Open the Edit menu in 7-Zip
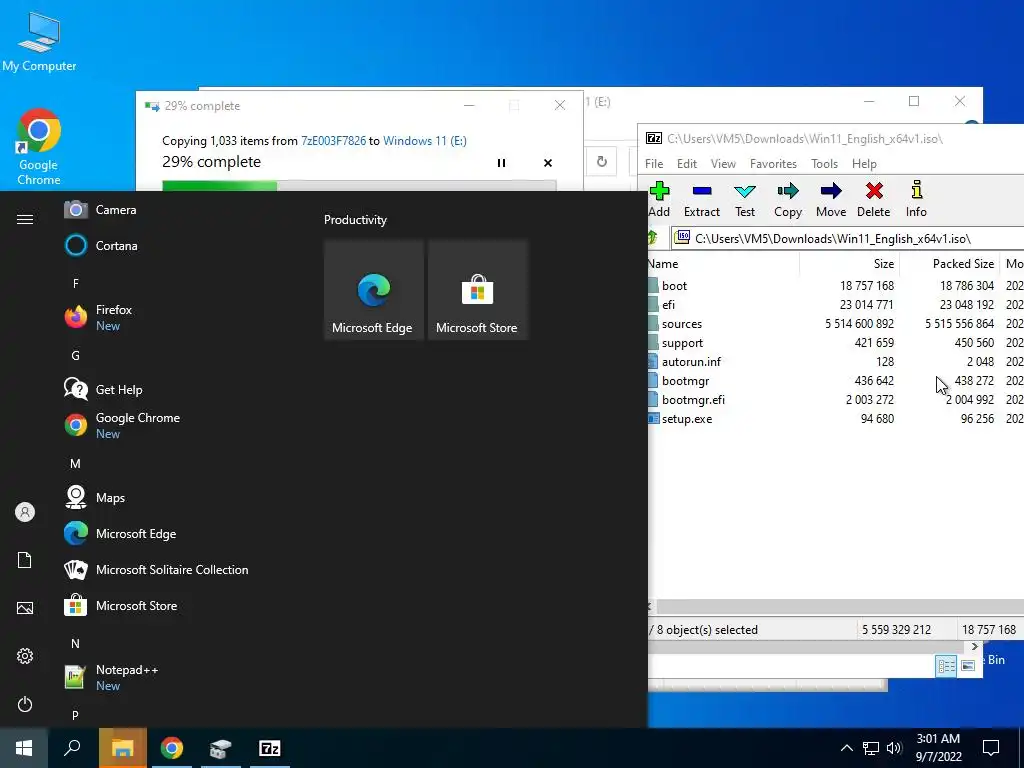Screen dimensions: 1024x768 [686, 164]
